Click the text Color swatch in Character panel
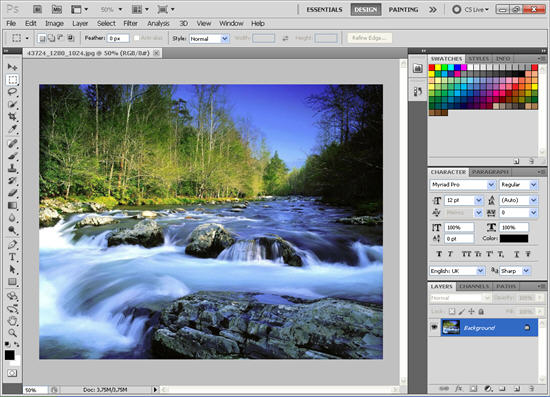The width and height of the screenshot is (550, 397). (x=514, y=238)
